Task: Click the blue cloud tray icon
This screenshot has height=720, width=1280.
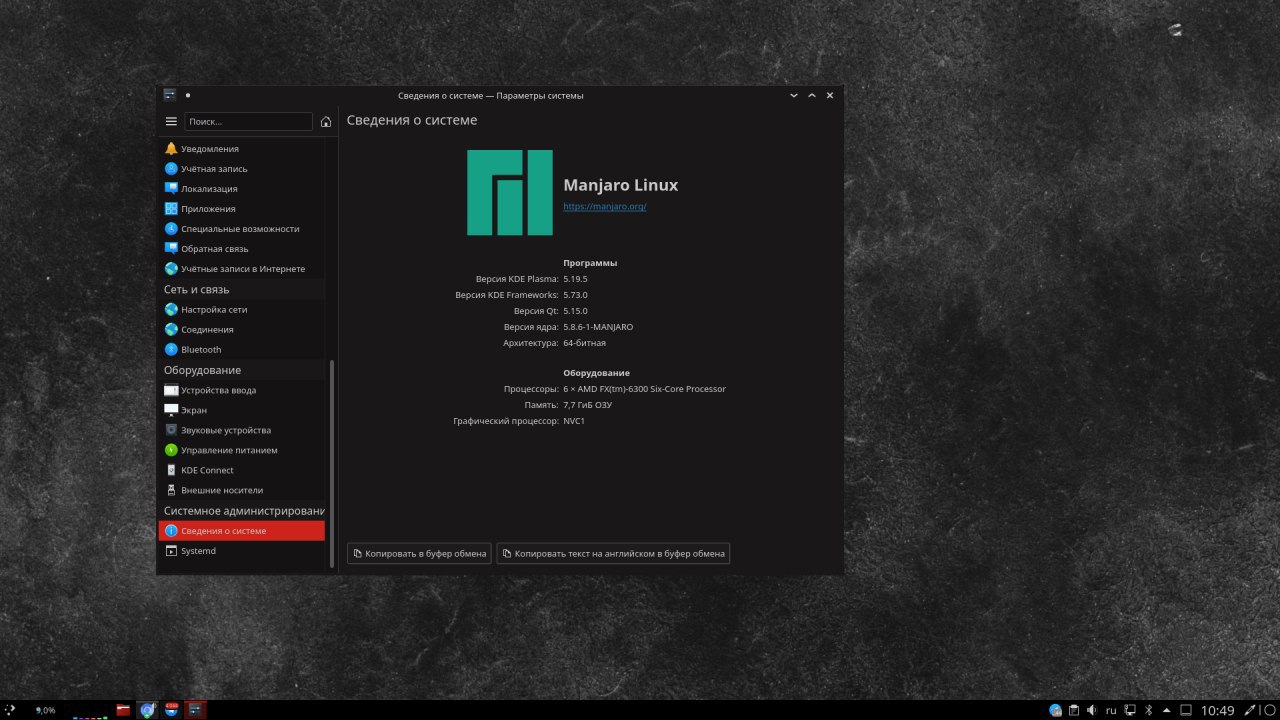Action: tap(1055, 710)
